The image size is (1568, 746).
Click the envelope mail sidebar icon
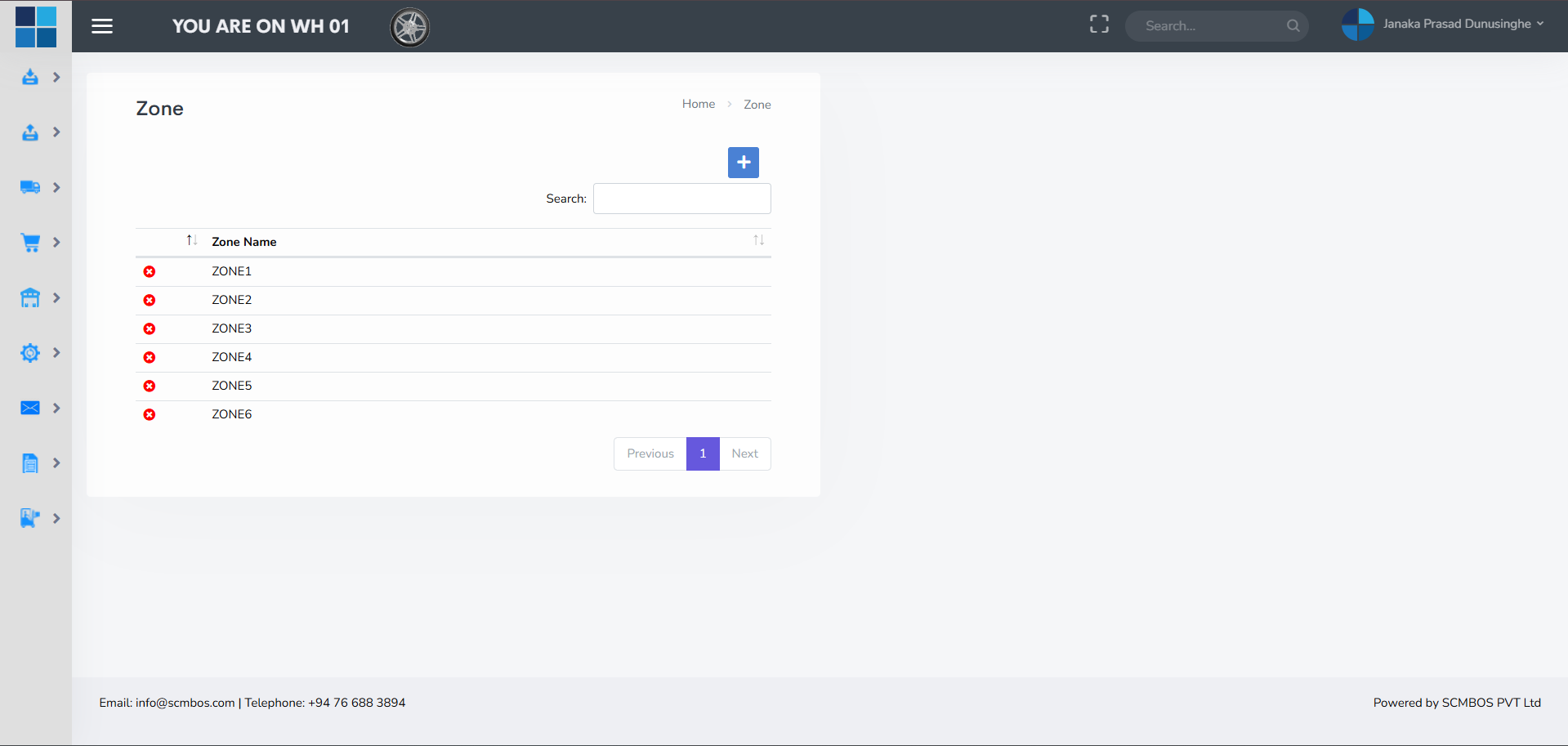point(30,408)
